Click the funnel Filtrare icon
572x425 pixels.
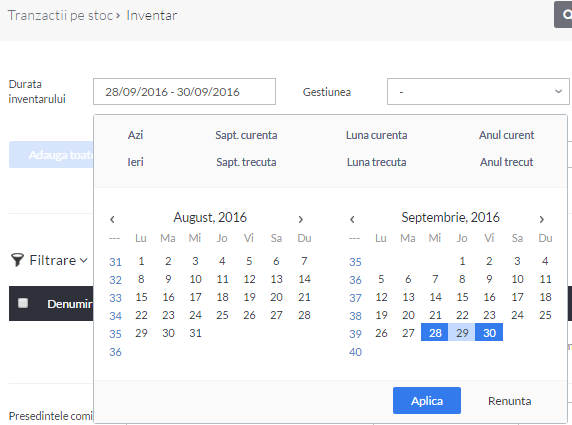(x=17, y=260)
